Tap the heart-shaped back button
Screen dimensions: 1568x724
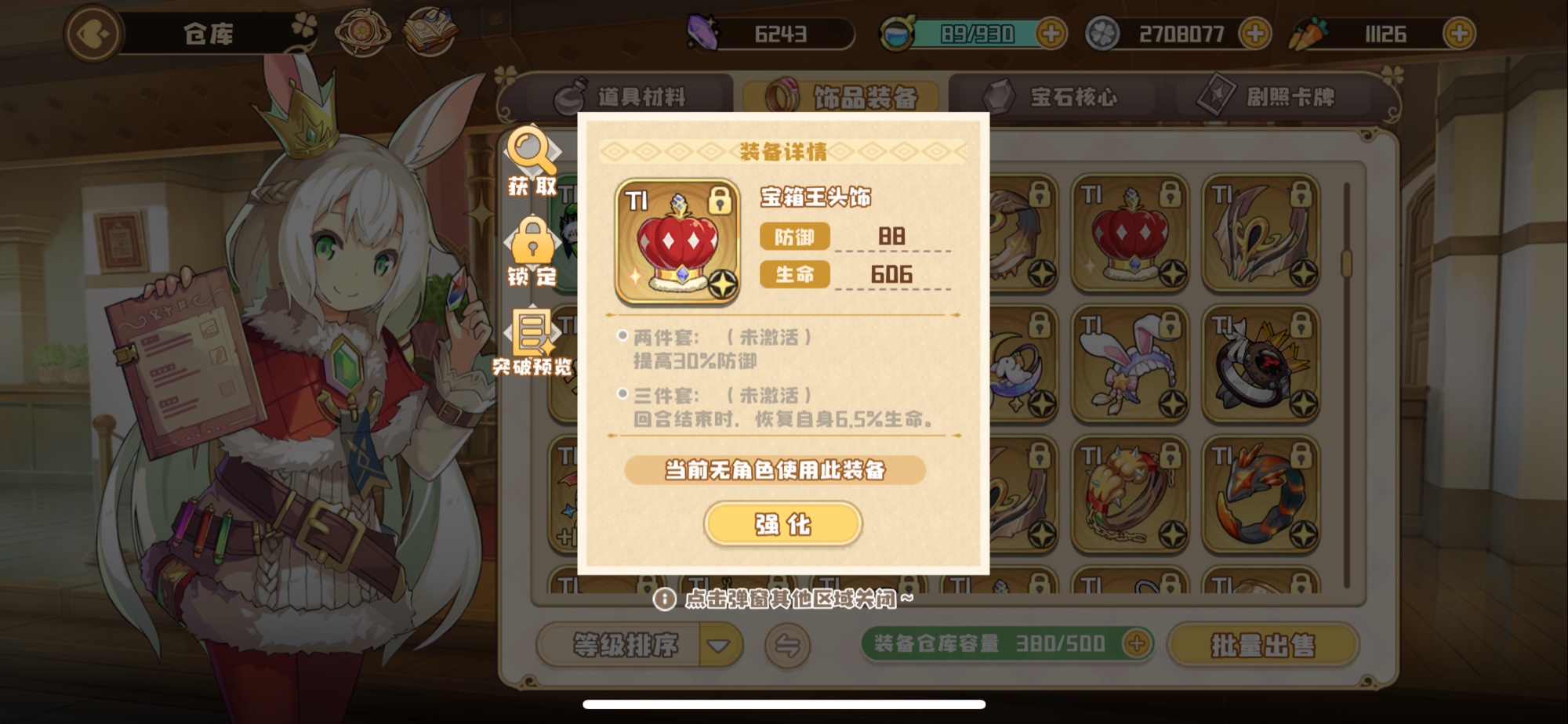point(93,34)
